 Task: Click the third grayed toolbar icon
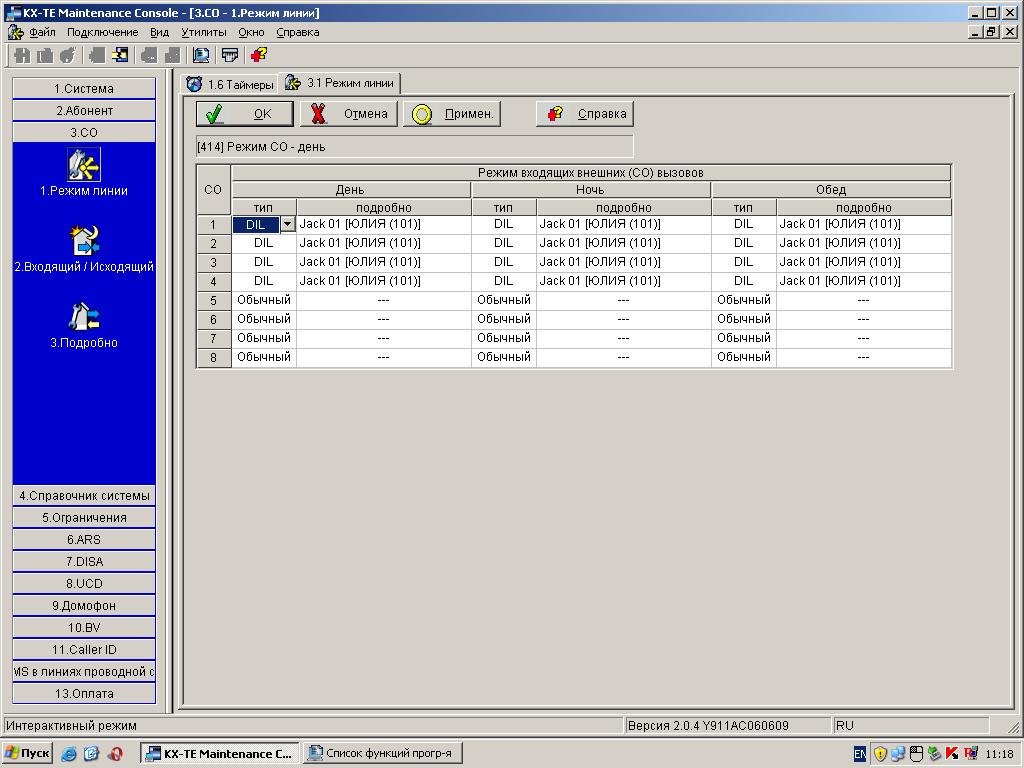[68, 56]
